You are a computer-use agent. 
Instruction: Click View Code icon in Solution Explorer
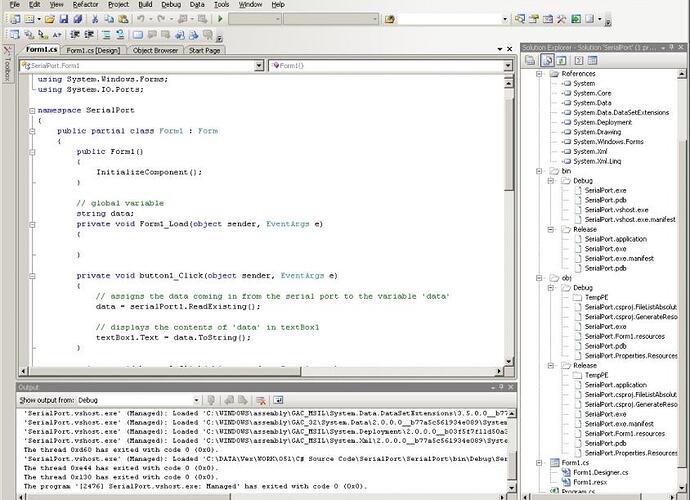579,61
